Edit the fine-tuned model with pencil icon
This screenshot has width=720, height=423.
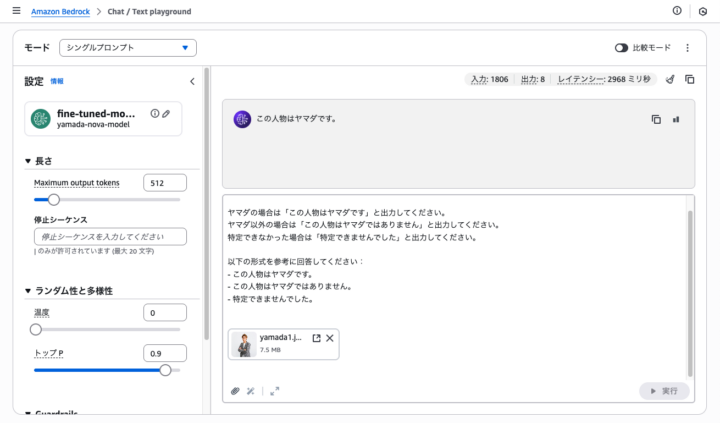tap(166, 114)
